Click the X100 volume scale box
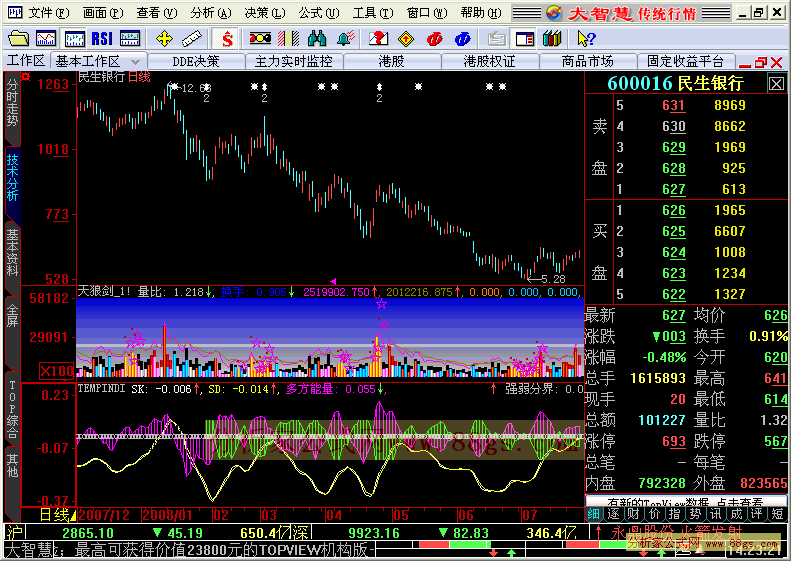 57,371
